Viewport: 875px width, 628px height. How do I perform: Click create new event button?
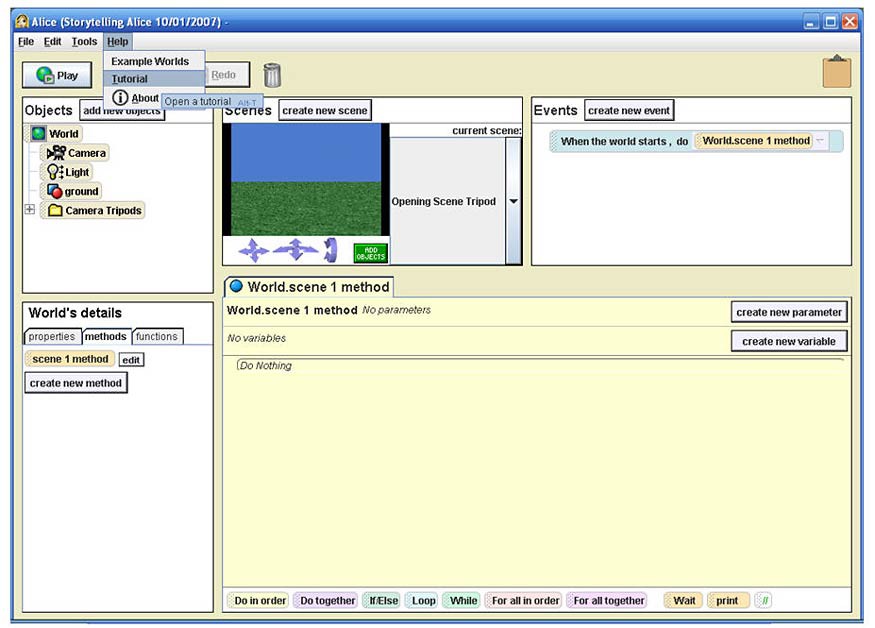click(629, 111)
